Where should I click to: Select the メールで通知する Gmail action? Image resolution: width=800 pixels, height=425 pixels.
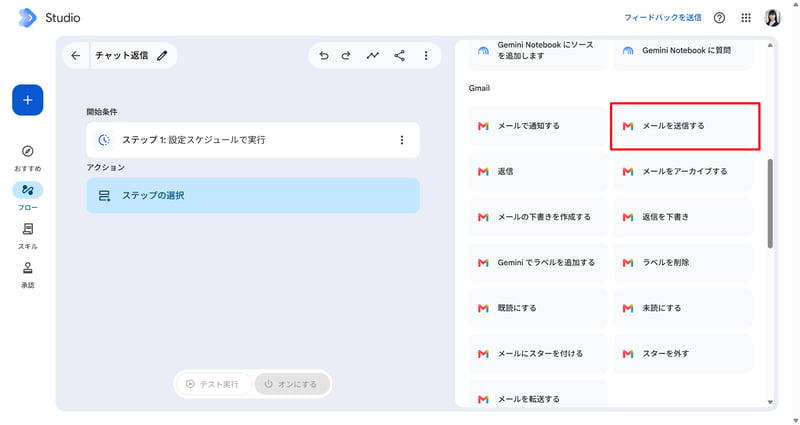(538, 126)
